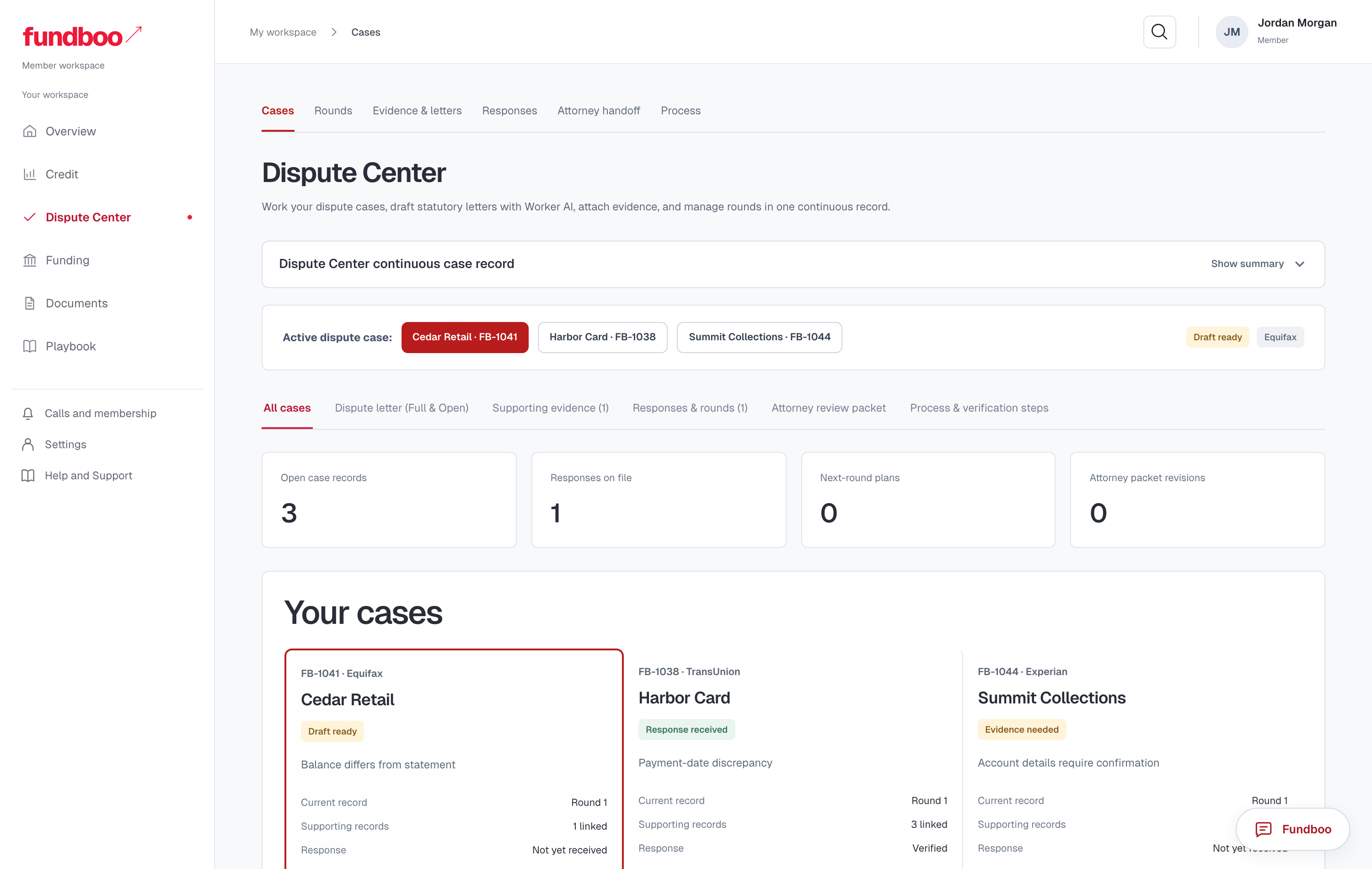Click the Responses on file stat card
1372x869 pixels.
coord(659,500)
